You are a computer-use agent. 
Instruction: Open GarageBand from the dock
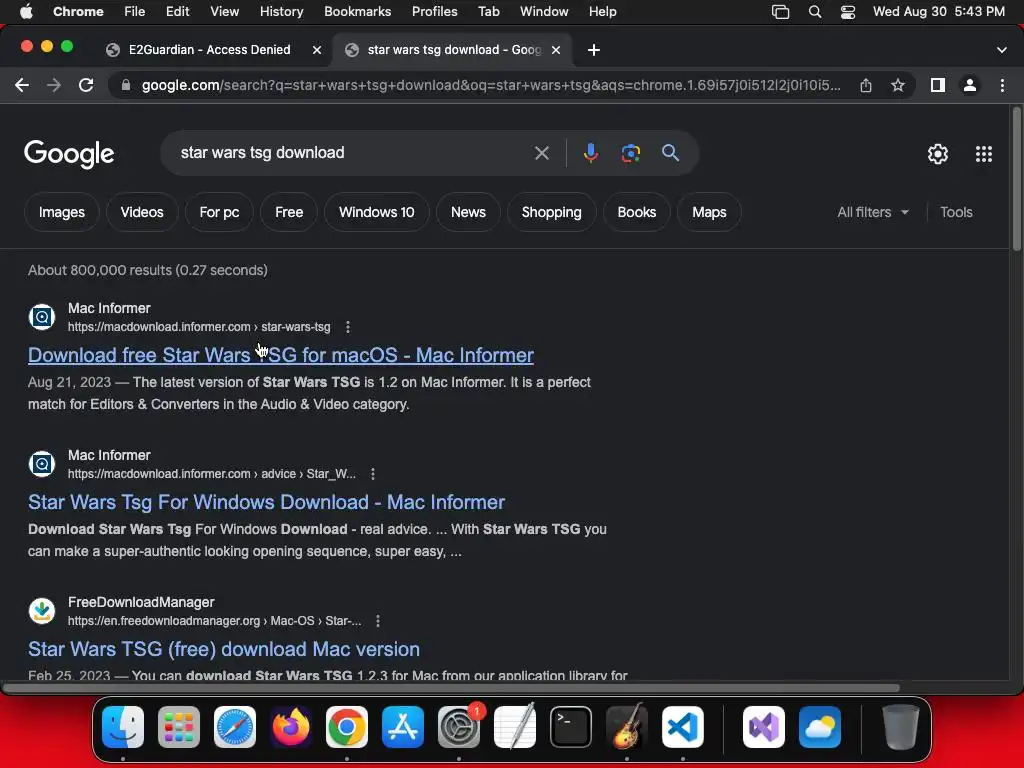click(627, 727)
